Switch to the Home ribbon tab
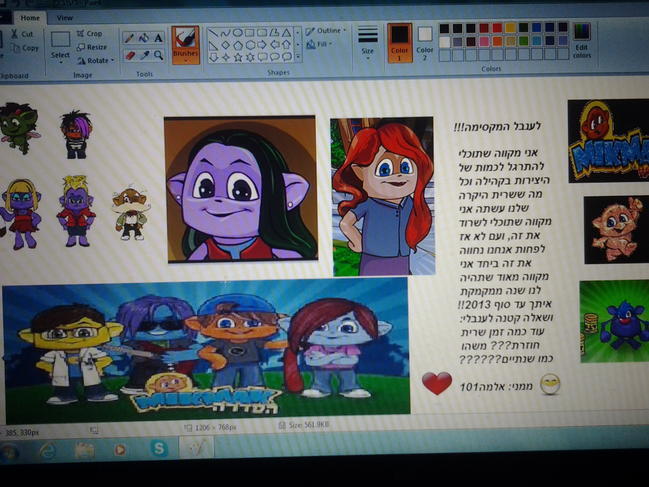The image size is (649, 487). [x=30, y=18]
